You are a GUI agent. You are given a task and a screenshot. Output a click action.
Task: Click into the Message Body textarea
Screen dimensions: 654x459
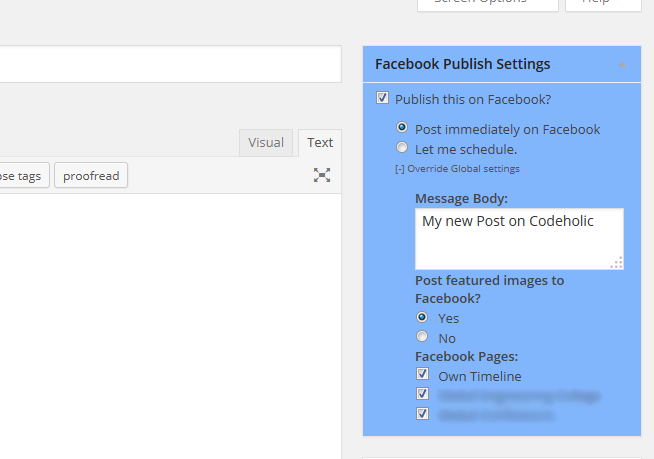519,239
